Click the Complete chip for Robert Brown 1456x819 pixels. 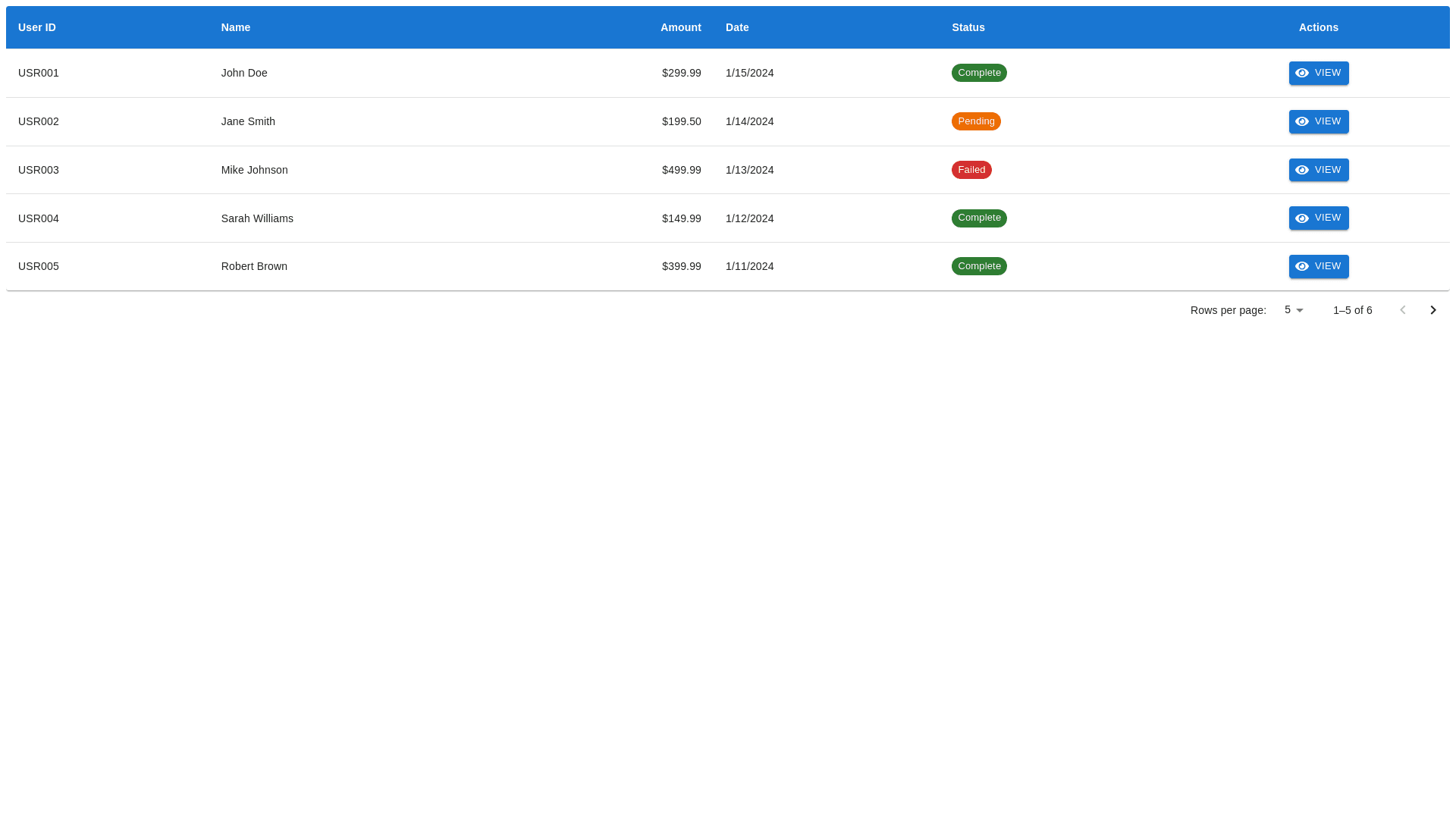pos(979,266)
